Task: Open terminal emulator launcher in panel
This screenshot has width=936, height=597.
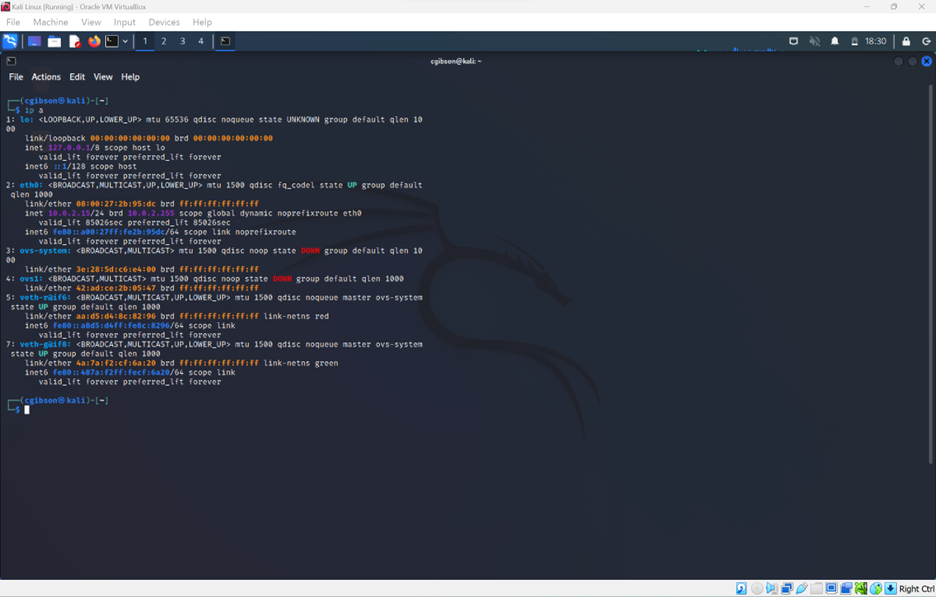Action: [x=112, y=41]
